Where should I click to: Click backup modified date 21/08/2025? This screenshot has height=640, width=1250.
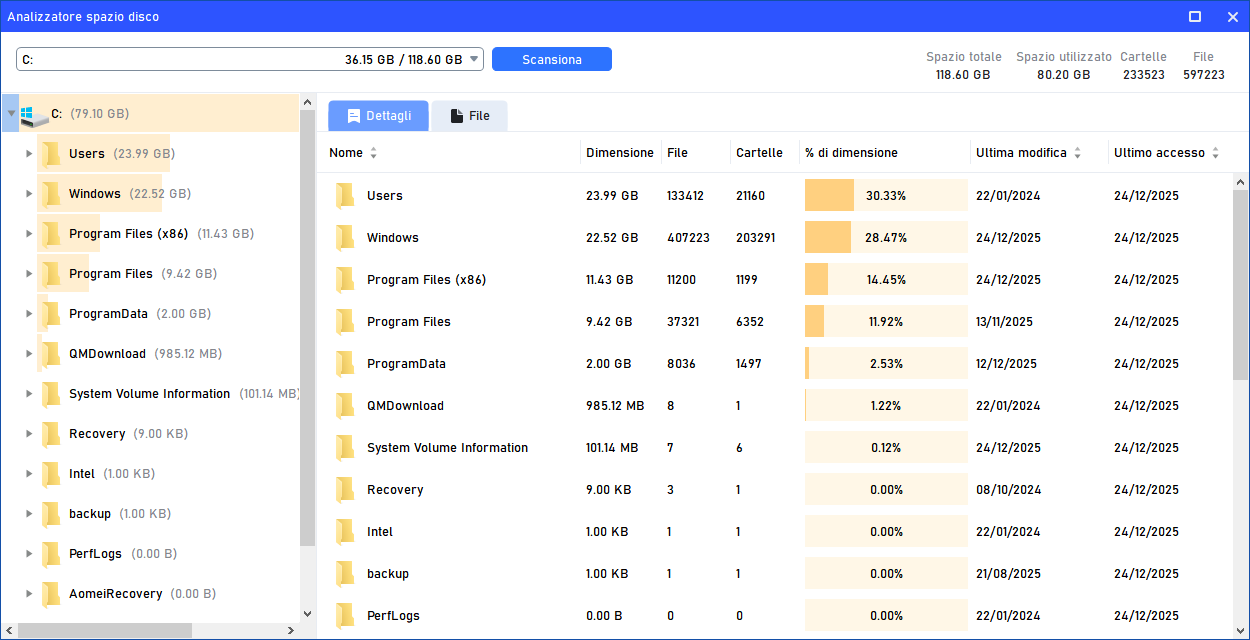point(1008,574)
